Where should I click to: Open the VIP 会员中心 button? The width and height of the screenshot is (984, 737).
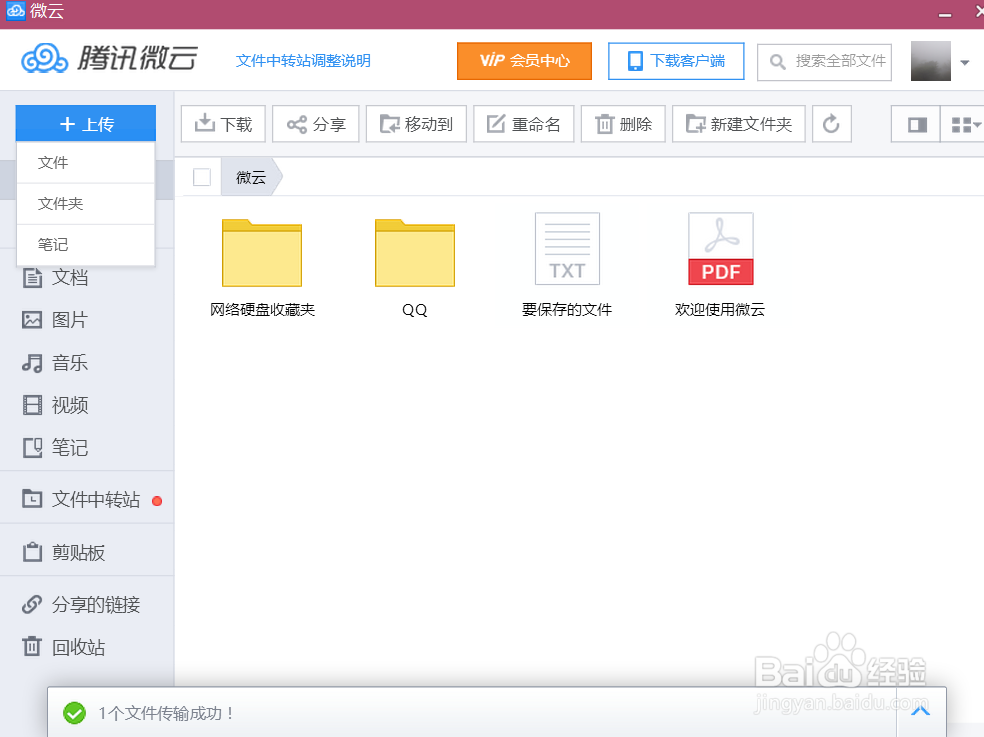(x=525, y=61)
